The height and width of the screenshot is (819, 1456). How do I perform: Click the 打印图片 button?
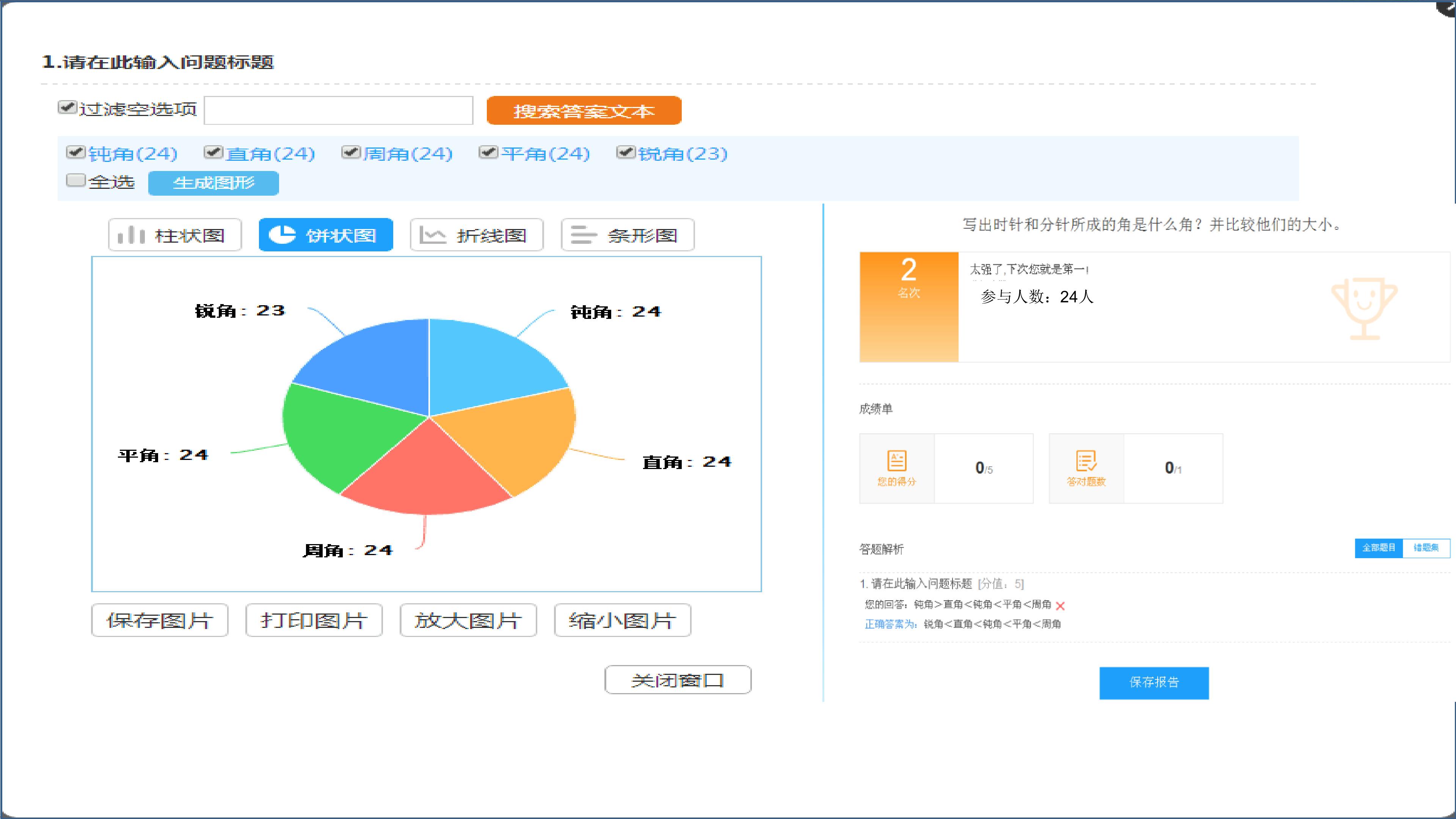(x=314, y=620)
